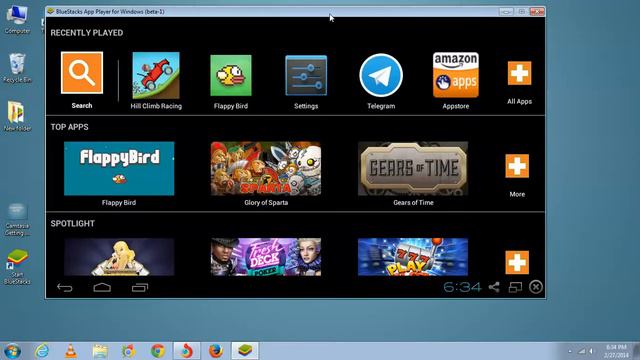Select the New folder desktop icon
The height and width of the screenshot is (360, 640).
pos(17,116)
